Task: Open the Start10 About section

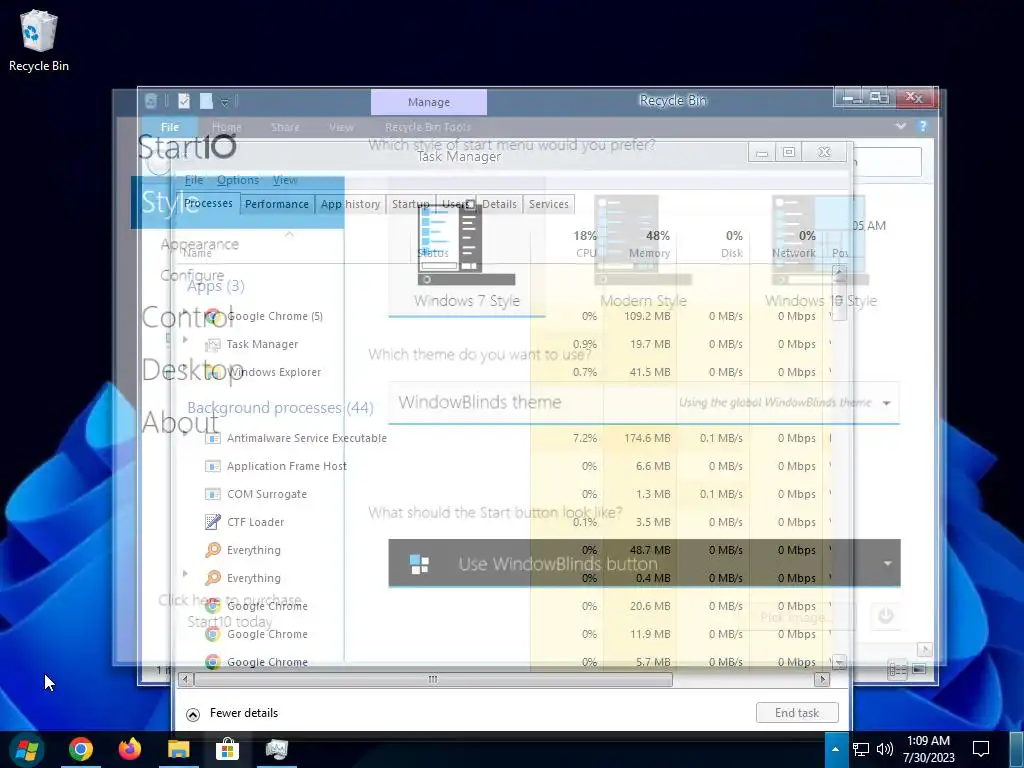Action: (x=180, y=423)
